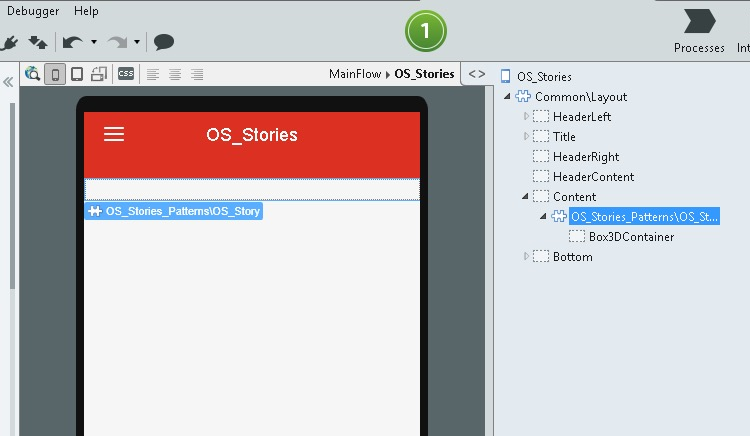Collapse the OS_Stories_Patterns\OS_St... node

543,216
